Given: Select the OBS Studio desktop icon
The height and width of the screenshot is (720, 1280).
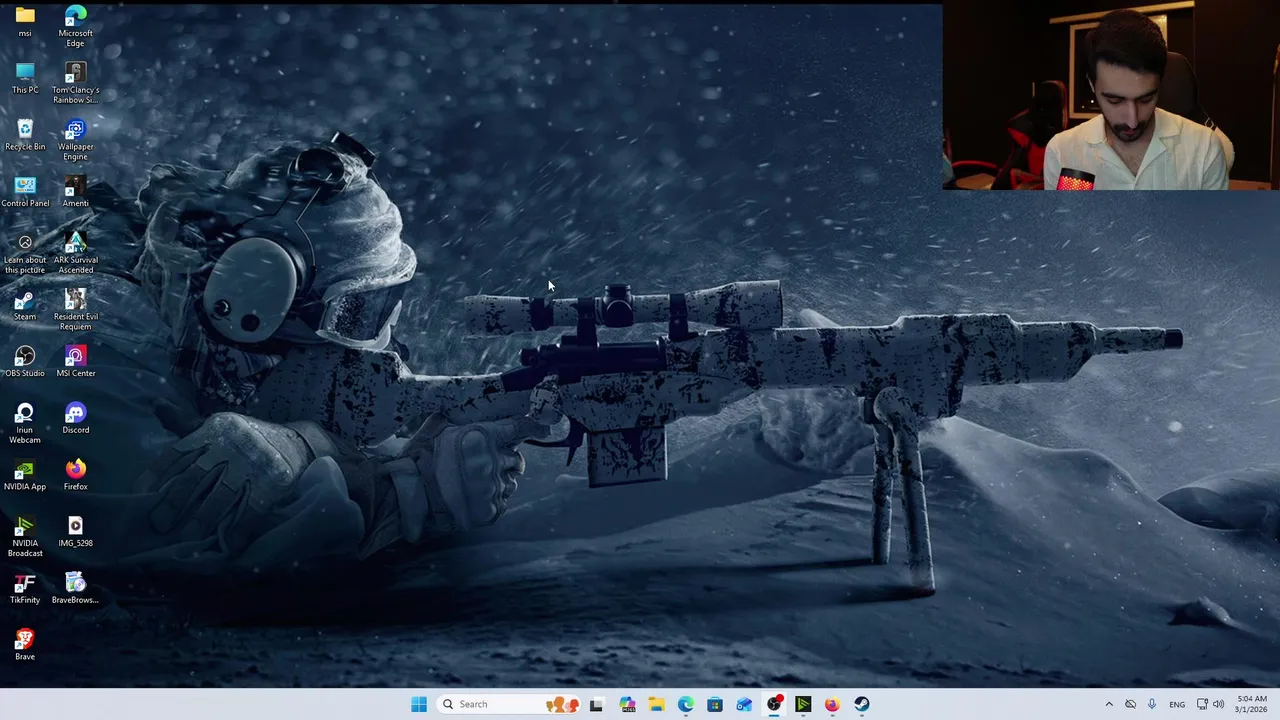Looking at the screenshot, I should pyautogui.click(x=25, y=362).
